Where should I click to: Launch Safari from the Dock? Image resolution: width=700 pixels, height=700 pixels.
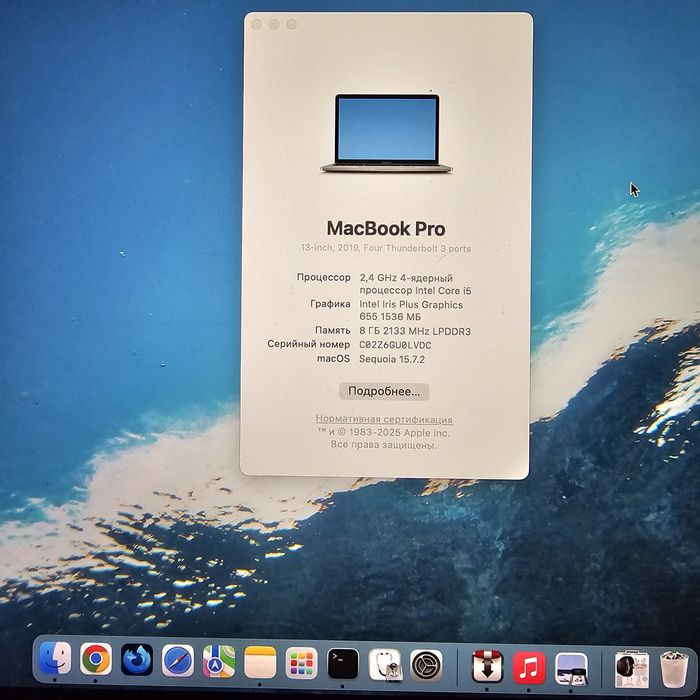[x=178, y=660]
